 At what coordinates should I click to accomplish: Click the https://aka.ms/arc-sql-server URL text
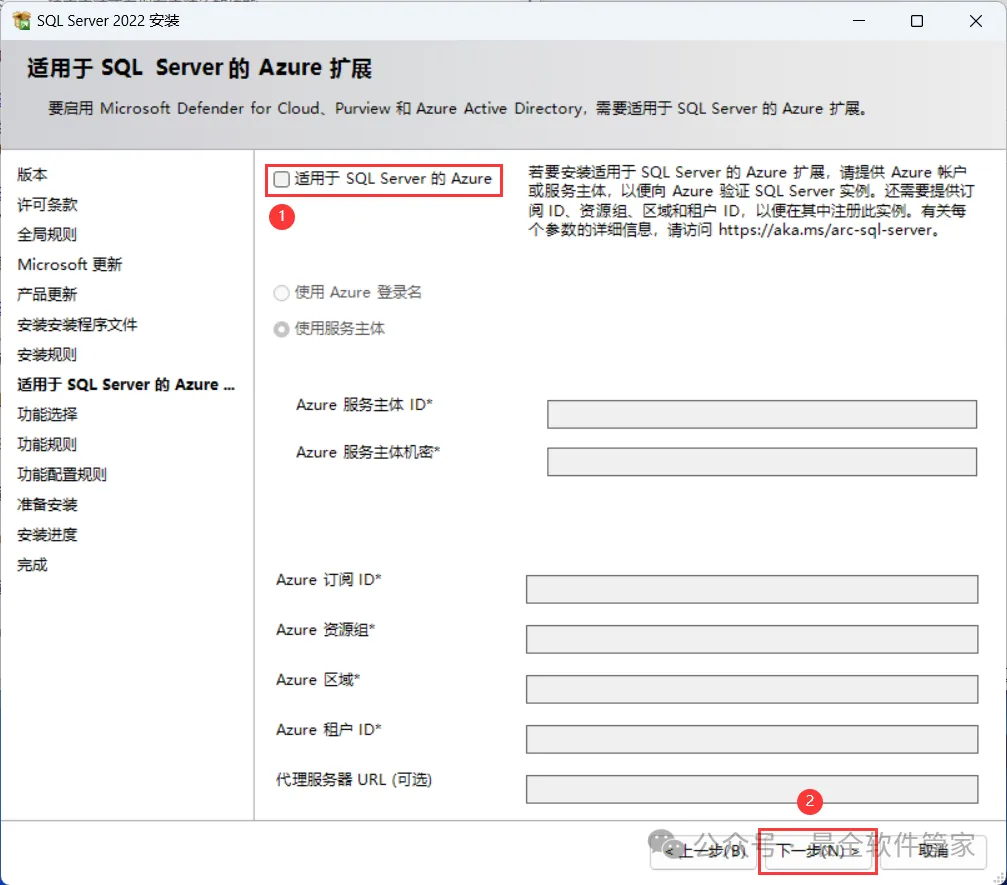(x=825, y=230)
